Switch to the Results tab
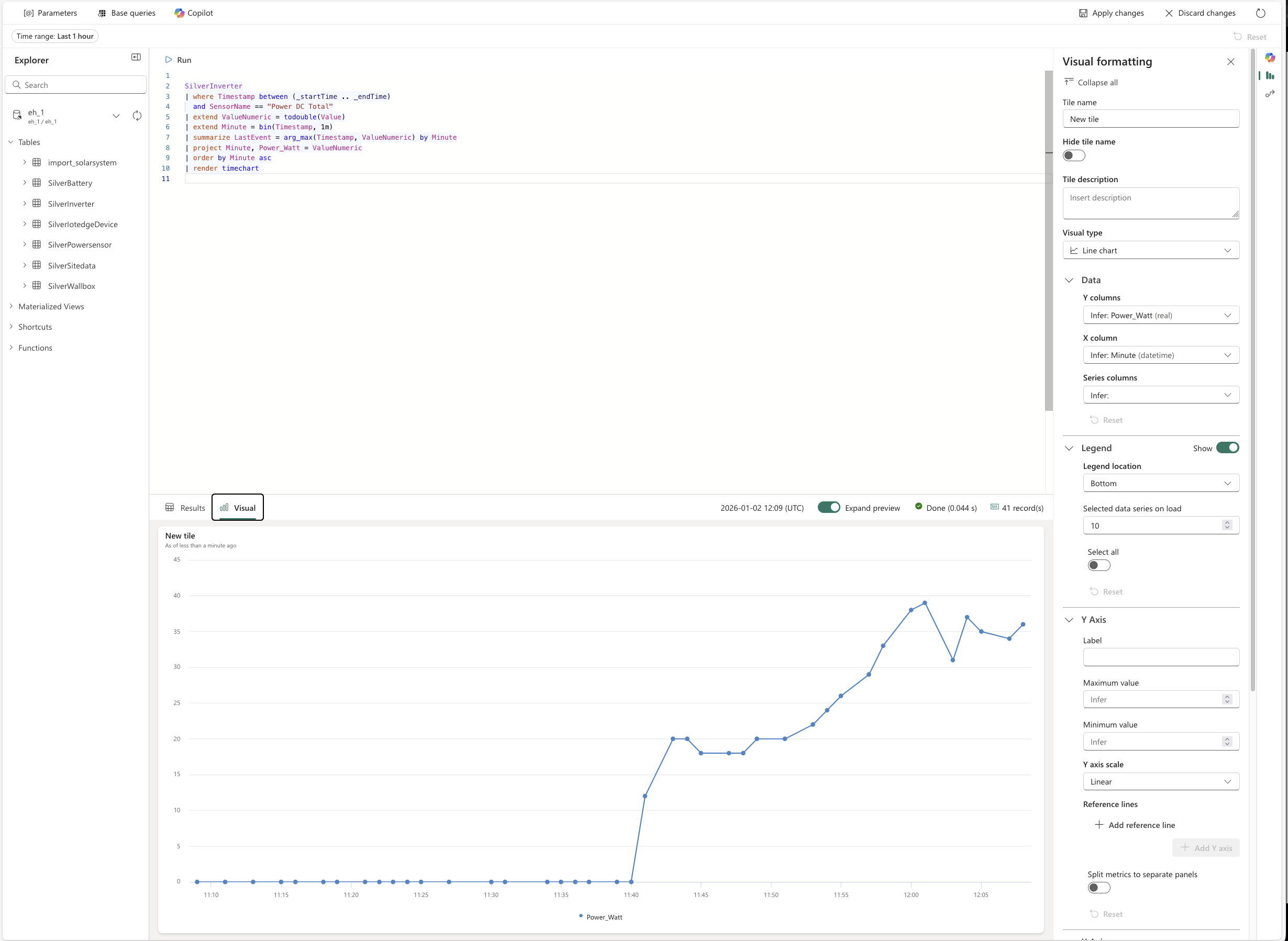 pyautogui.click(x=185, y=508)
